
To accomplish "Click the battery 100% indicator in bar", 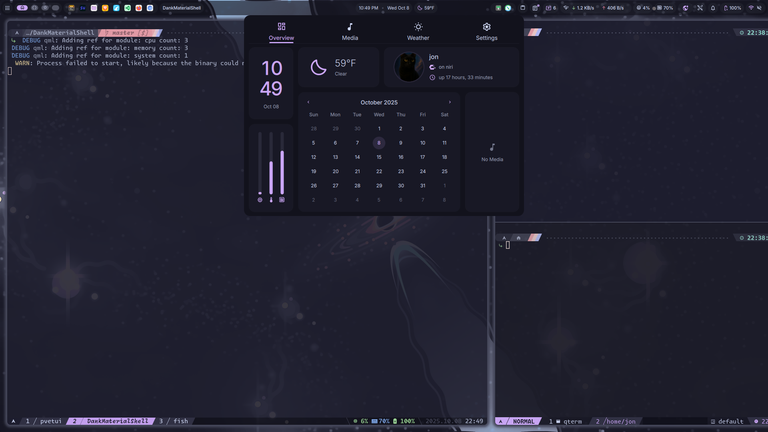I will (x=732, y=7).
